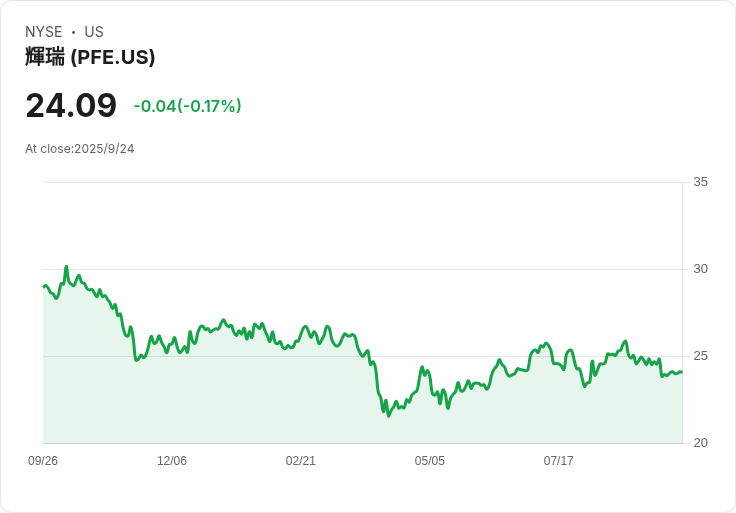Click the highest peak of the price line

click(66, 267)
